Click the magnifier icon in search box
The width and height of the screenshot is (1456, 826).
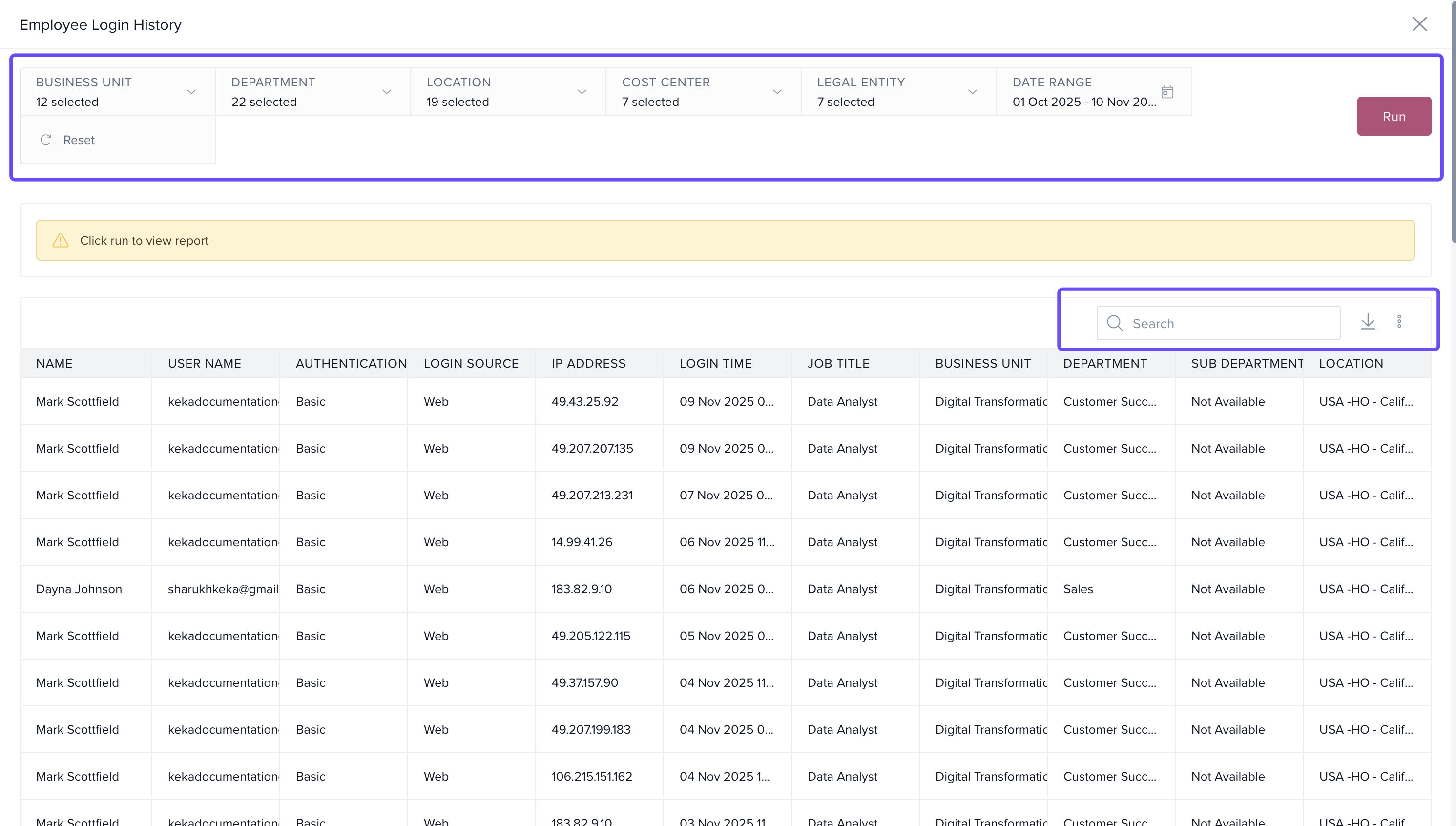tap(1114, 323)
